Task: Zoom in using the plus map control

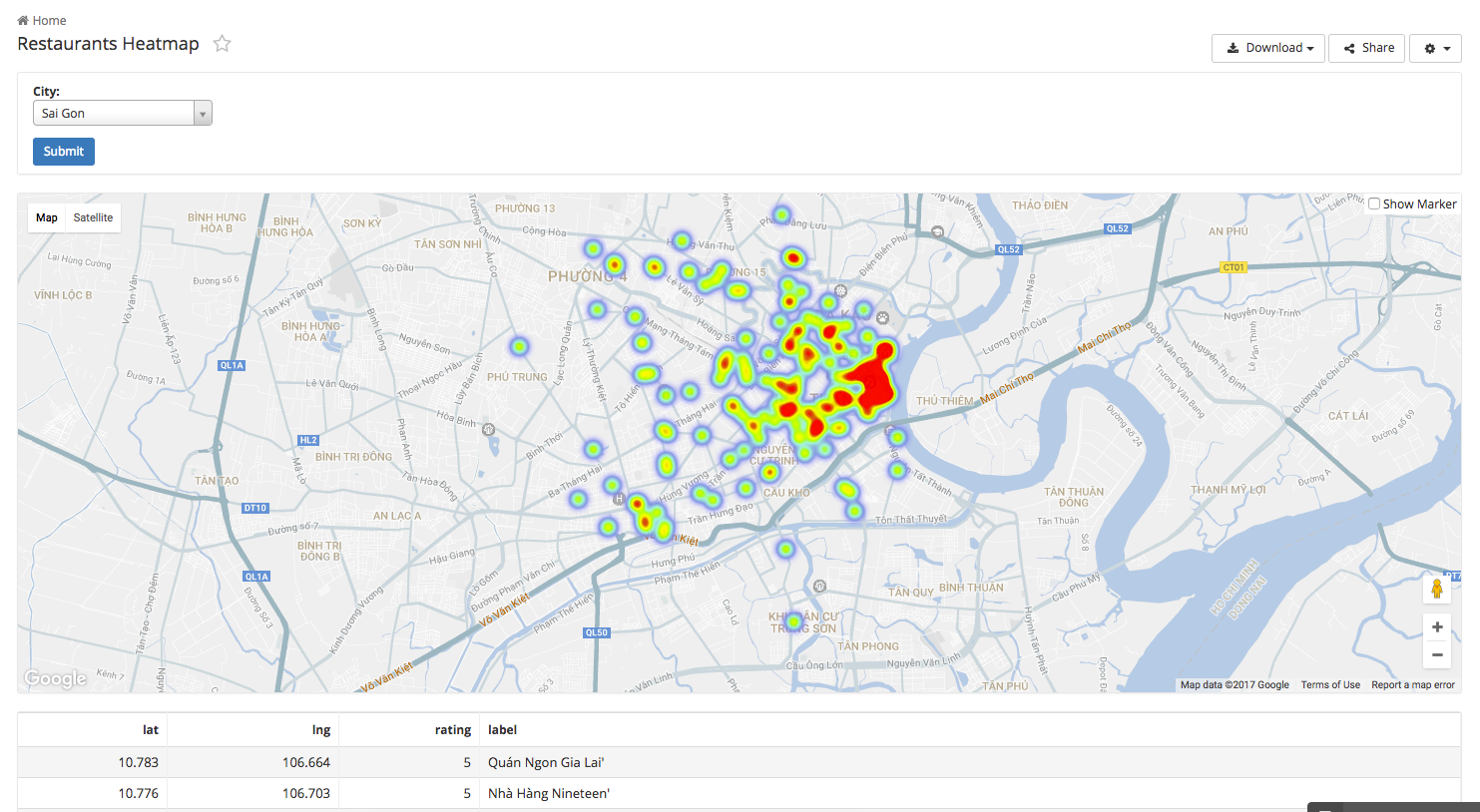Action: tap(1437, 626)
